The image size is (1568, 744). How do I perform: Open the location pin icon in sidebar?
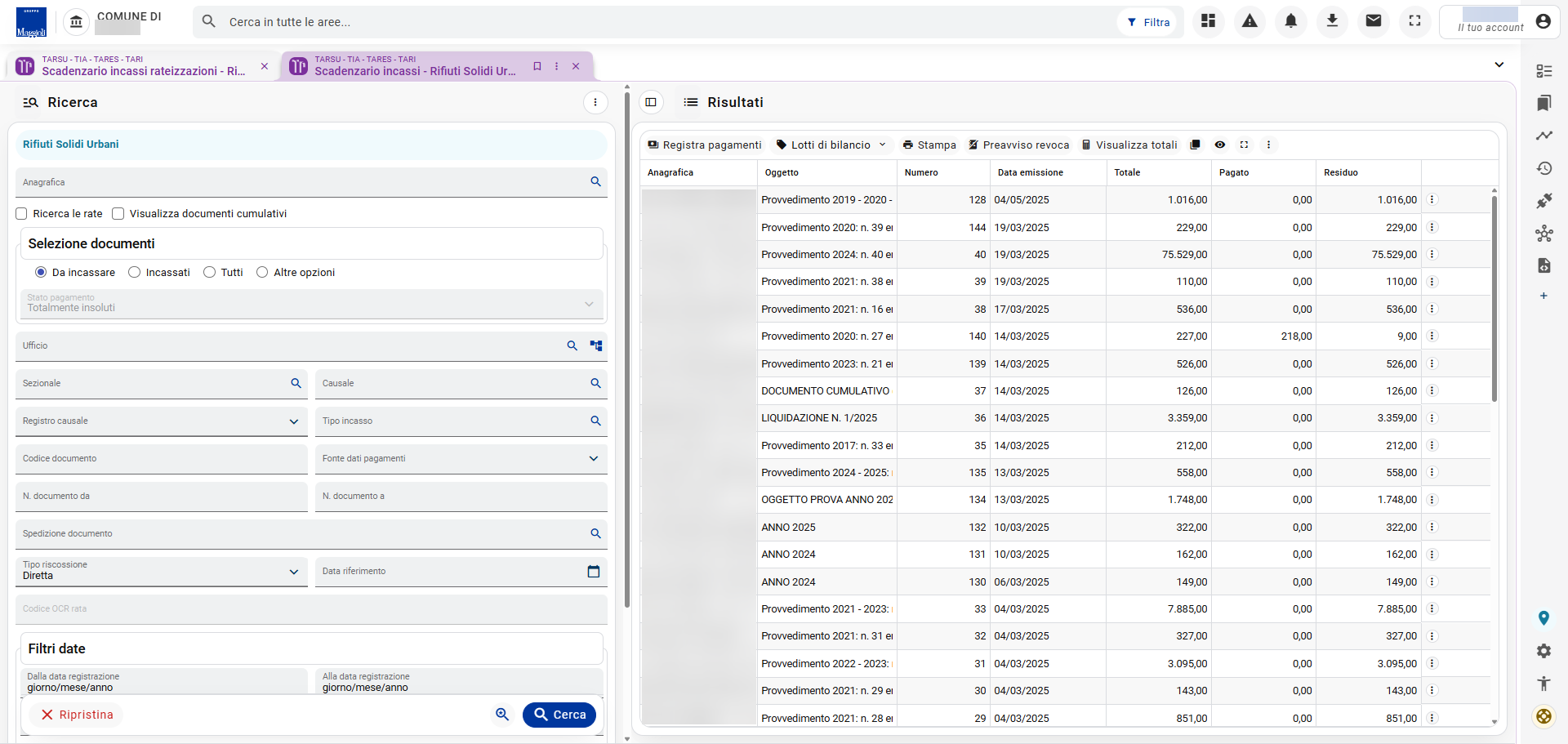(x=1543, y=618)
